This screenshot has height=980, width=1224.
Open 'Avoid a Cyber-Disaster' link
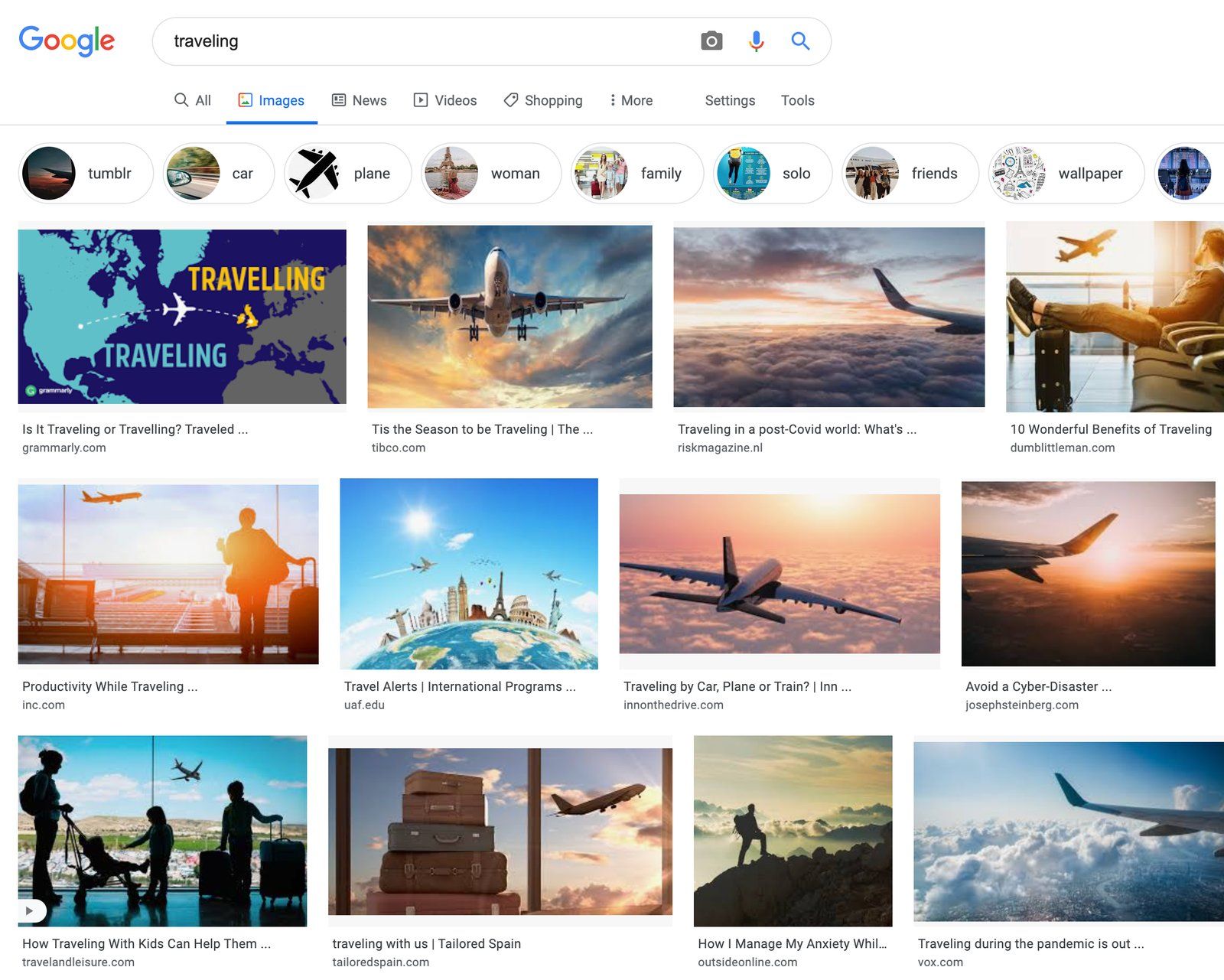tap(1039, 686)
